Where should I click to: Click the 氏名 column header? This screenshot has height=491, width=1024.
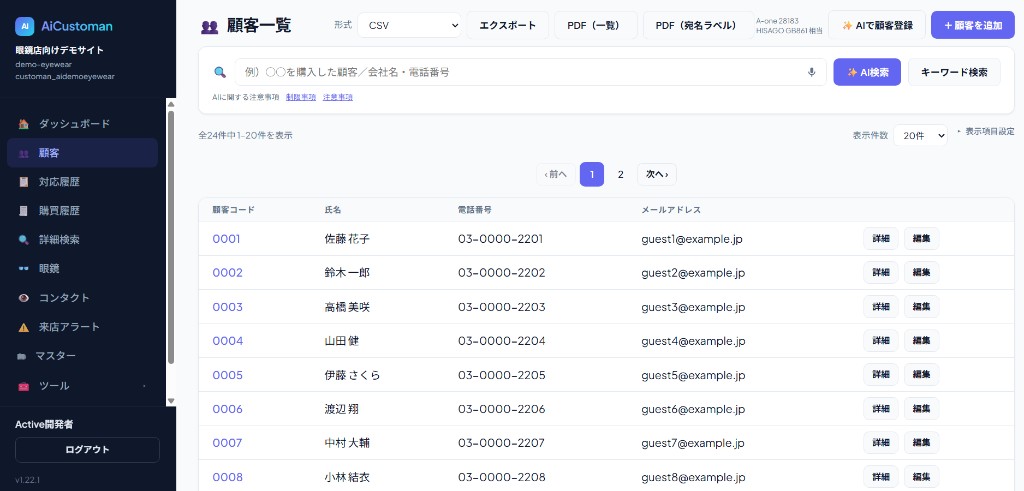click(333, 210)
